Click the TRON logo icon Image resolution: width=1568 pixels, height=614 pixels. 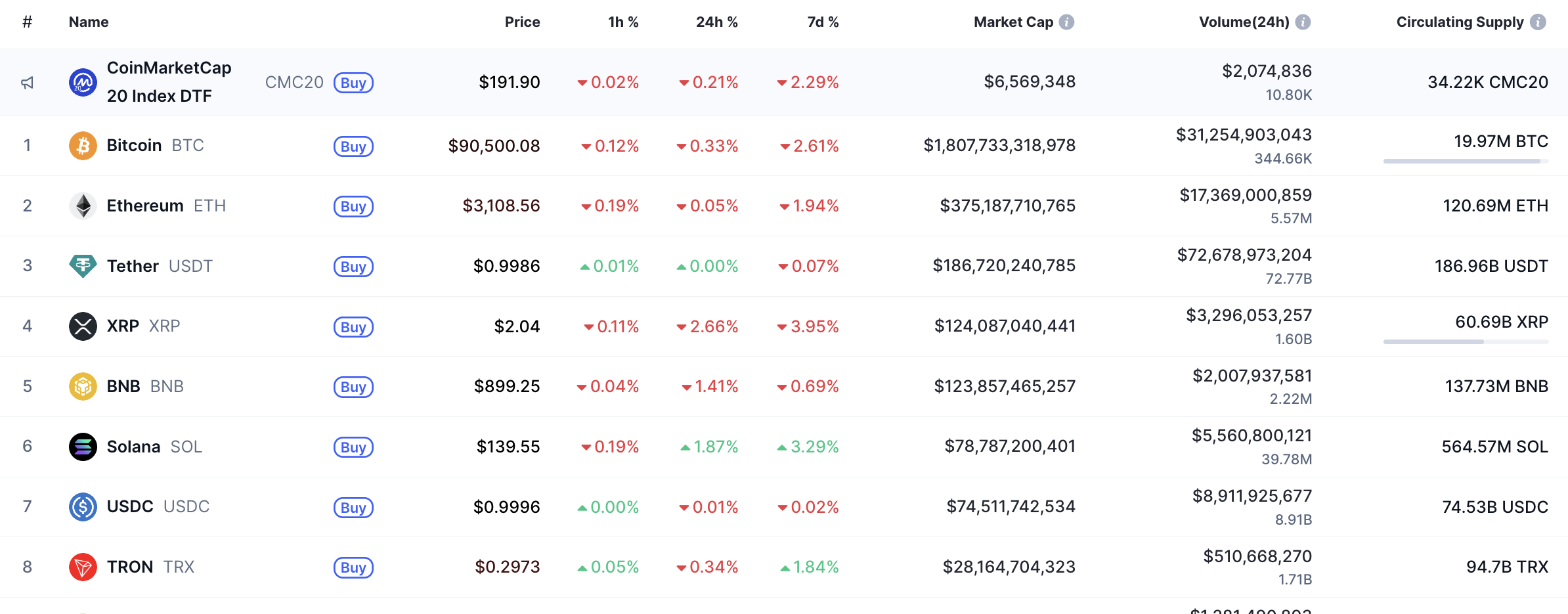(x=83, y=567)
